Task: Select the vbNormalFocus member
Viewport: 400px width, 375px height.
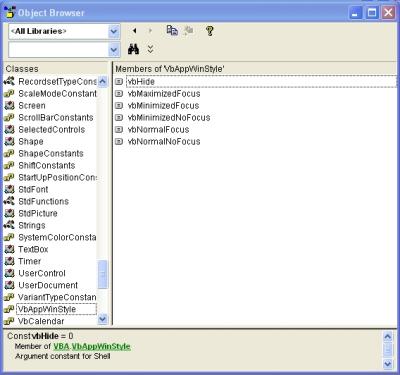Action: [158, 130]
